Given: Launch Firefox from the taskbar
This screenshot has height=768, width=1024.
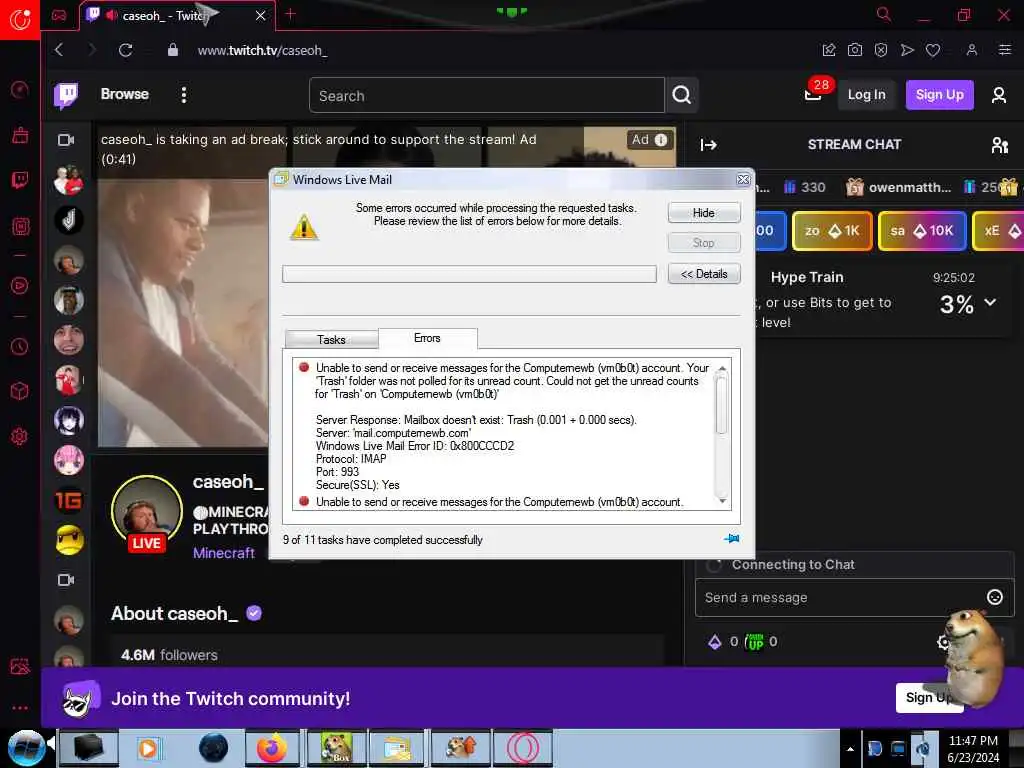Looking at the screenshot, I should click(x=272, y=748).
